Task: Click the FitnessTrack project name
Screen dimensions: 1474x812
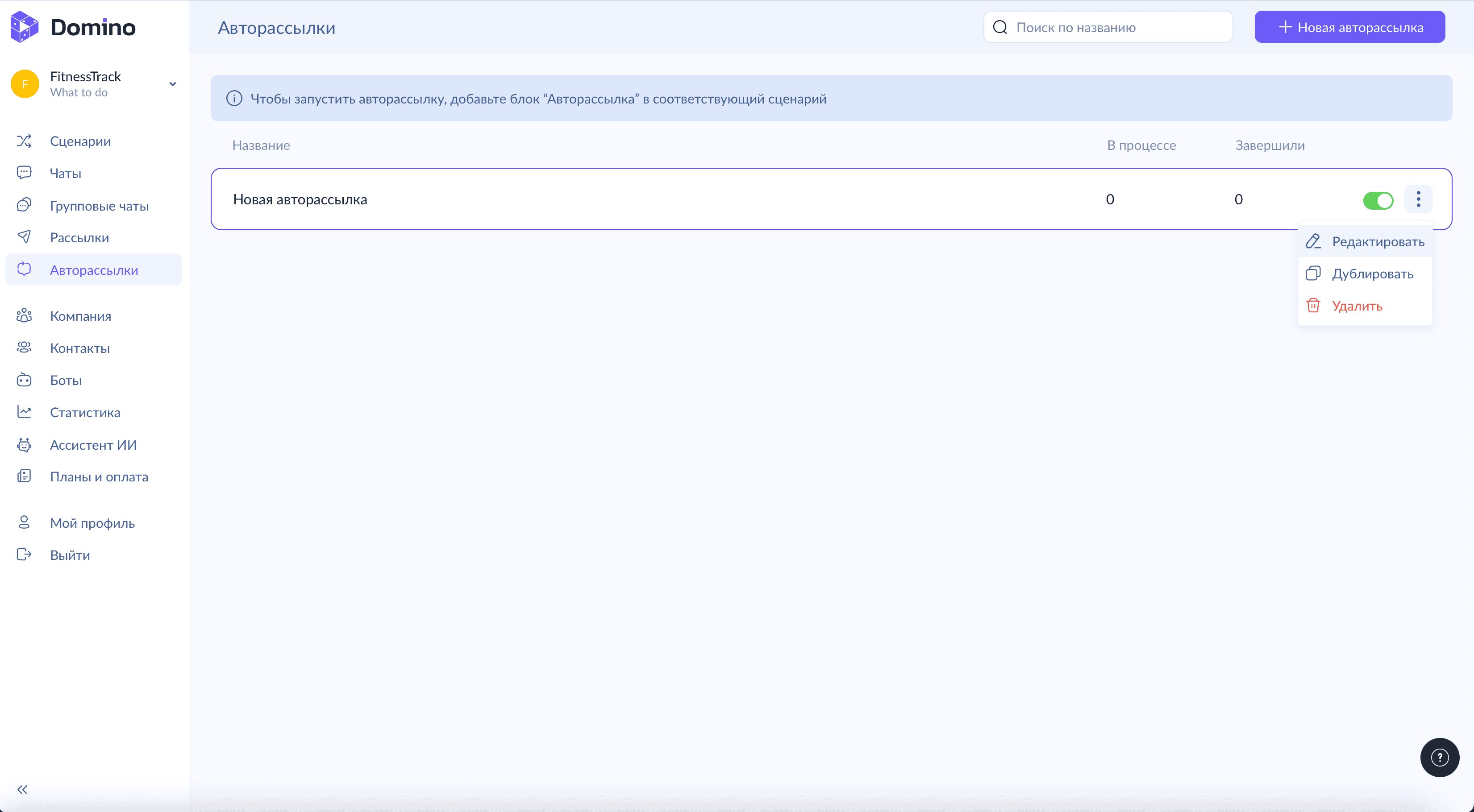Action: coord(85,76)
